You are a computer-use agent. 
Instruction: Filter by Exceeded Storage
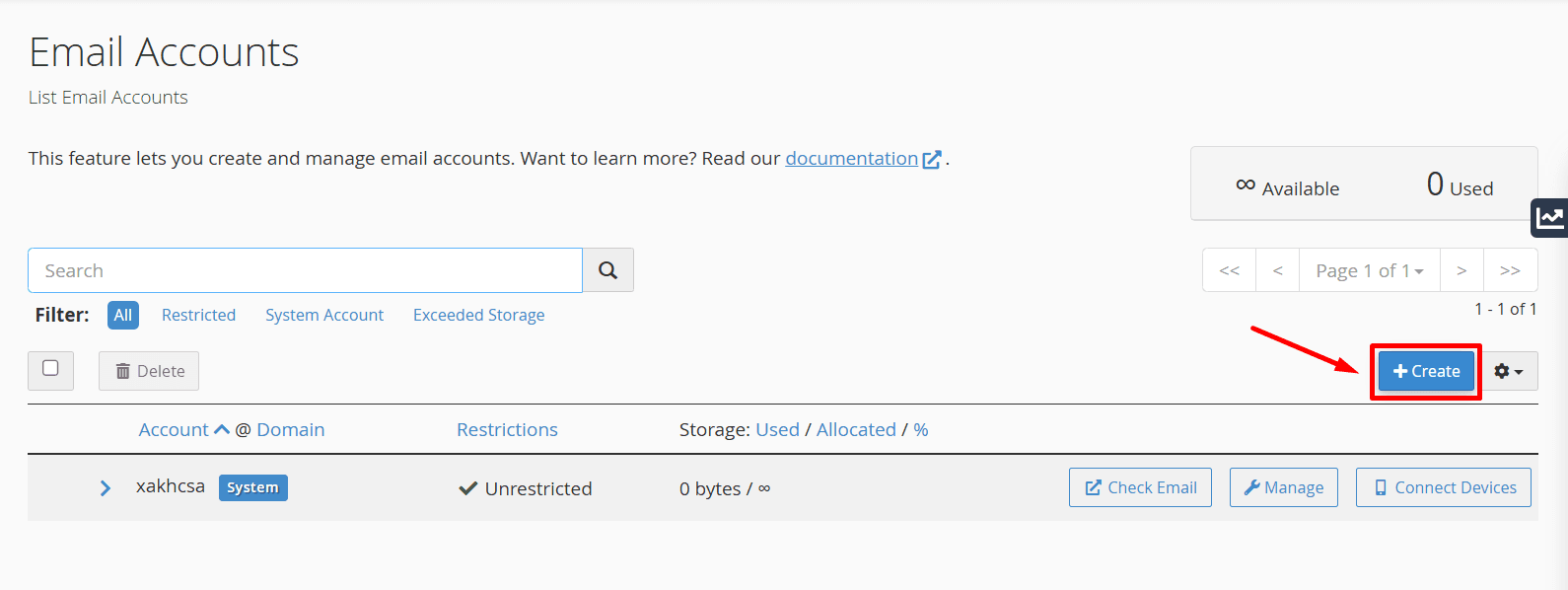[478, 315]
